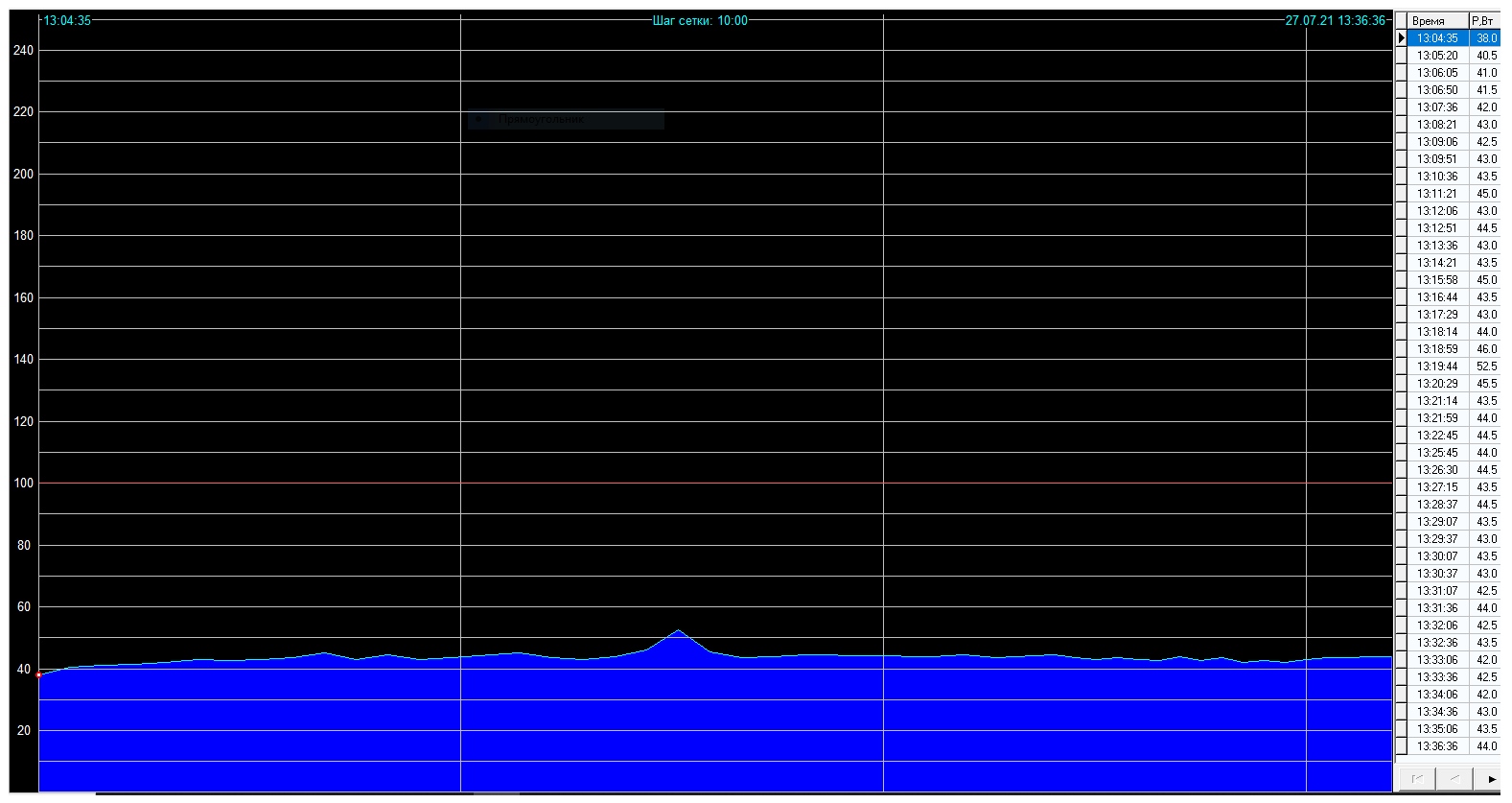1512x803 pixels.
Task: Click the previous-record arrow button
Action: click(1454, 778)
